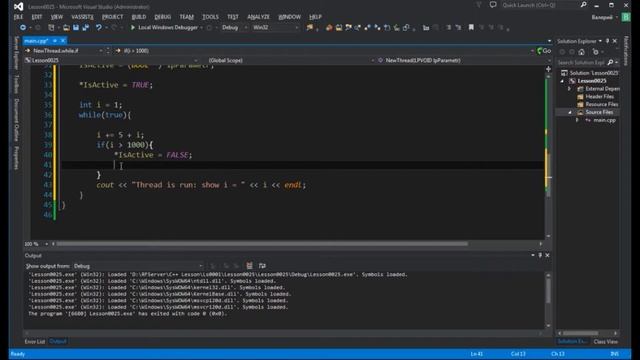Open the Server Explorer side tab
640x360 pixels.
(x=16, y=53)
